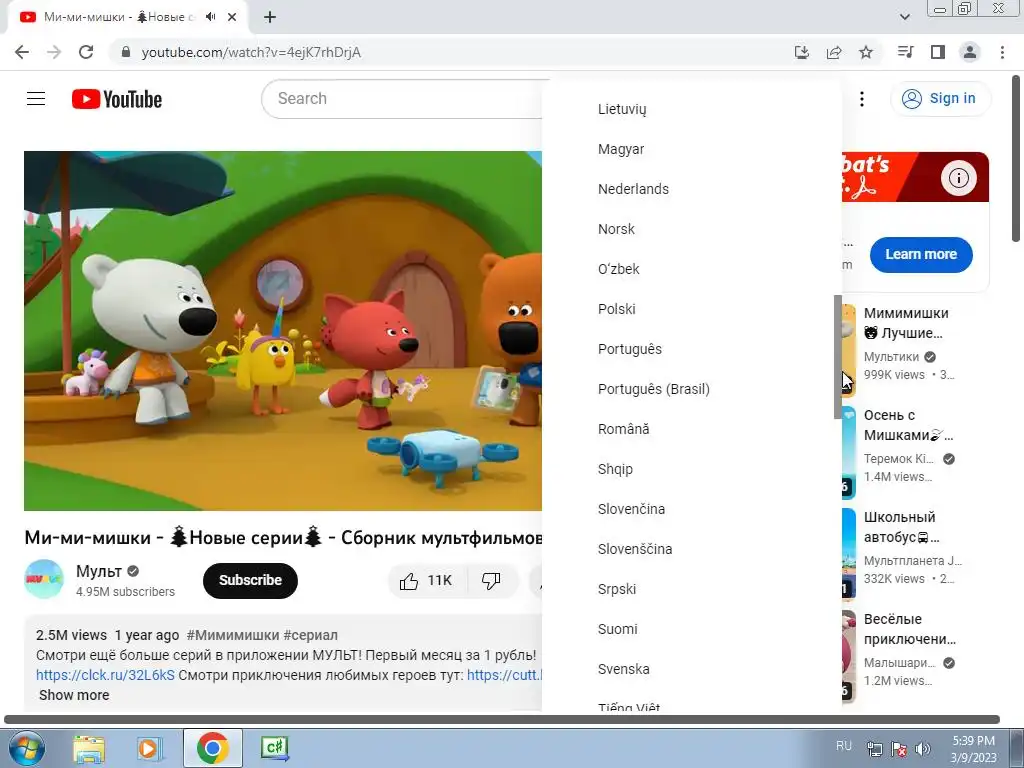Bookmark this page with the star
This screenshot has height=768, width=1024.
[x=866, y=52]
